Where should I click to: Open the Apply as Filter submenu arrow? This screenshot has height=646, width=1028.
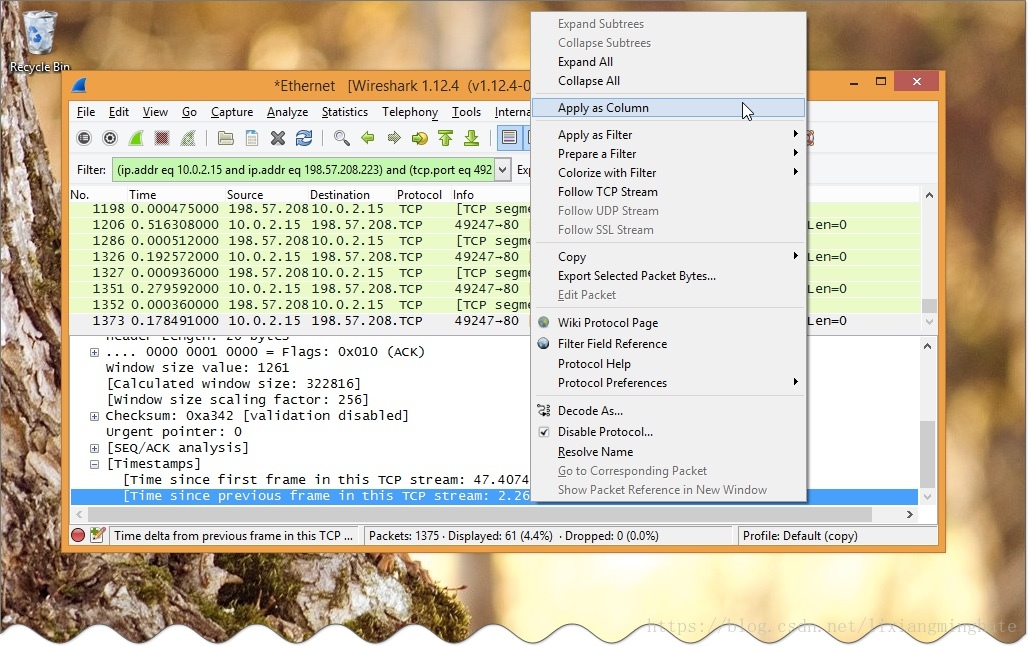[x=795, y=134]
